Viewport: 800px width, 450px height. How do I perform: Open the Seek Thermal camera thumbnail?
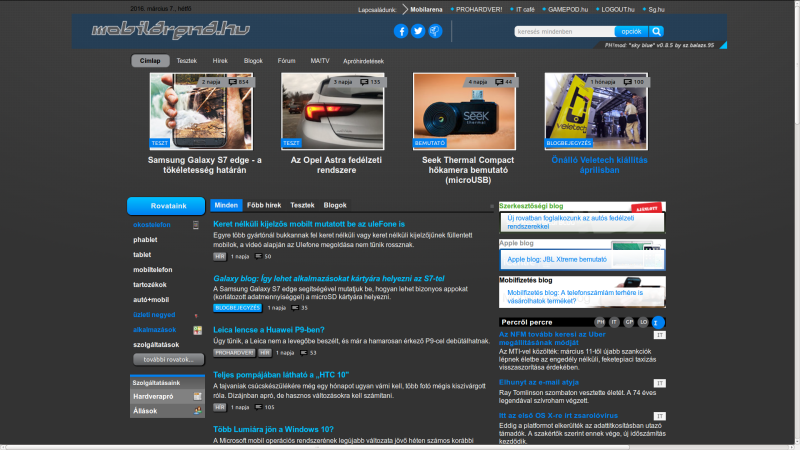coord(464,111)
